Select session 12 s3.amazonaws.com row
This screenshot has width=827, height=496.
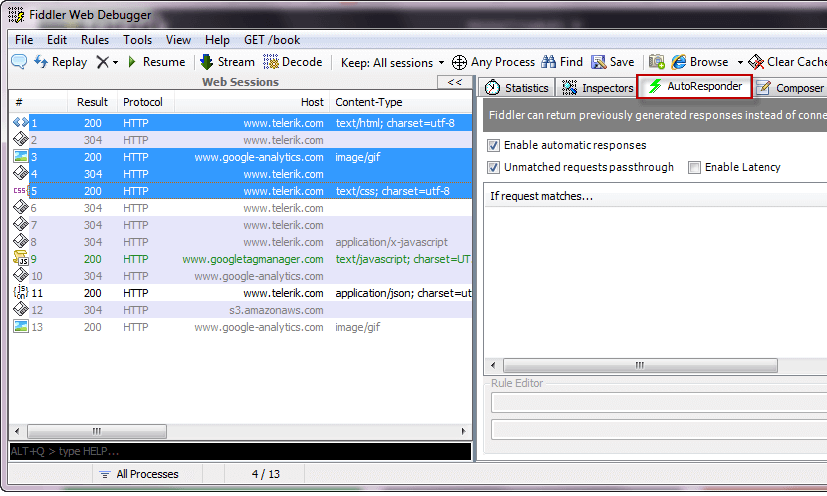tap(241, 310)
